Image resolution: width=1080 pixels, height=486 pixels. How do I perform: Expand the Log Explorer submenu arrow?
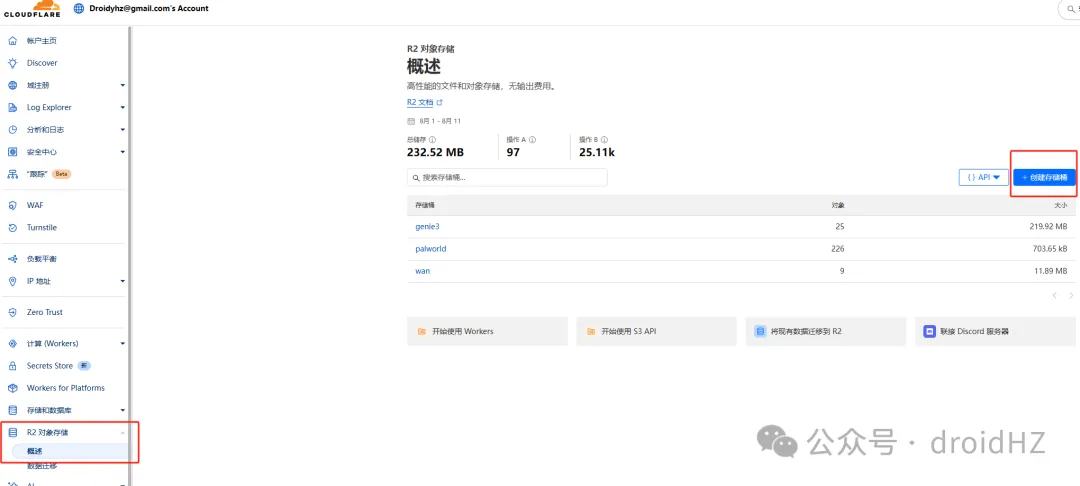[122, 108]
